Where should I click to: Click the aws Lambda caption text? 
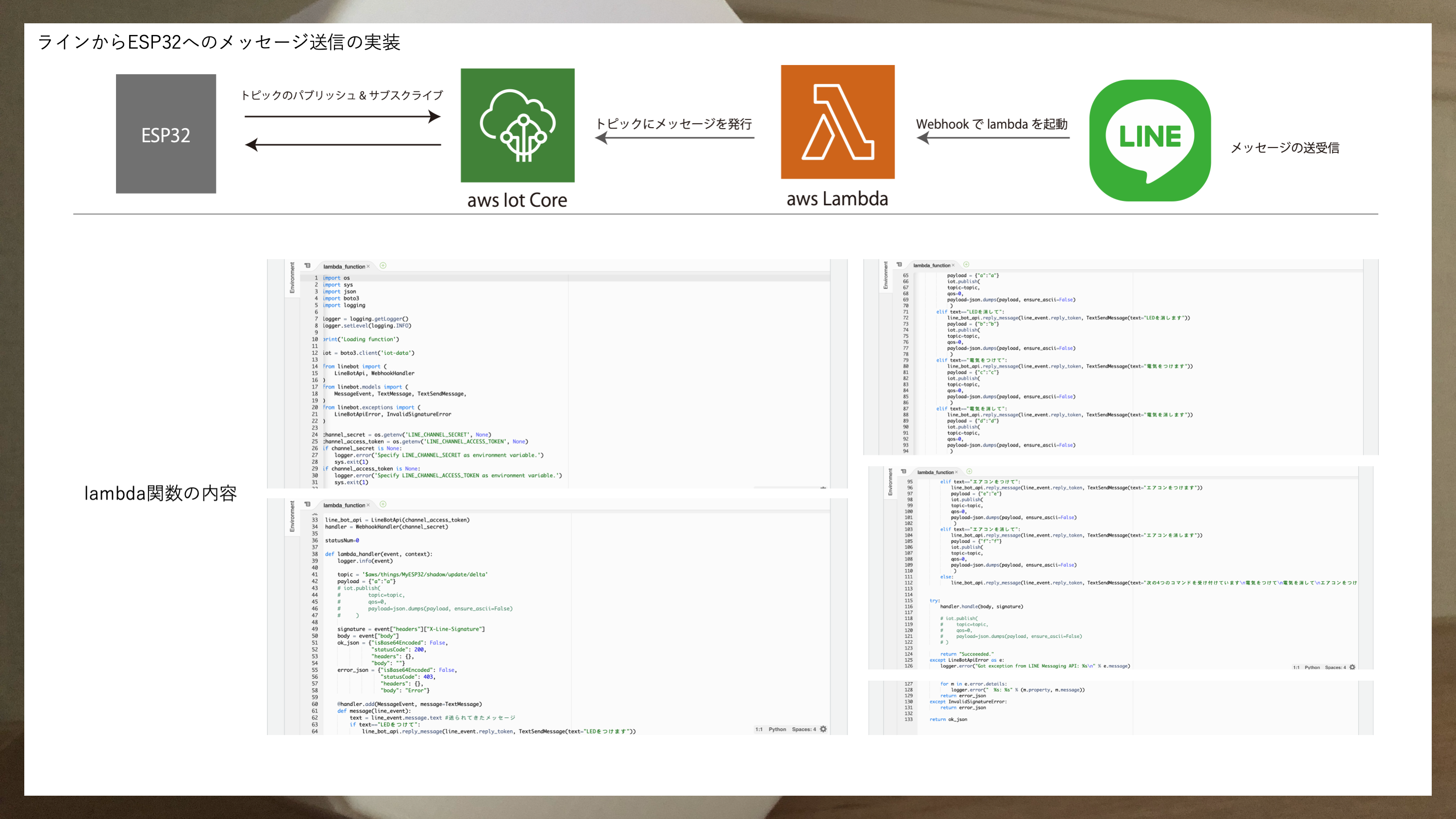[837, 199]
